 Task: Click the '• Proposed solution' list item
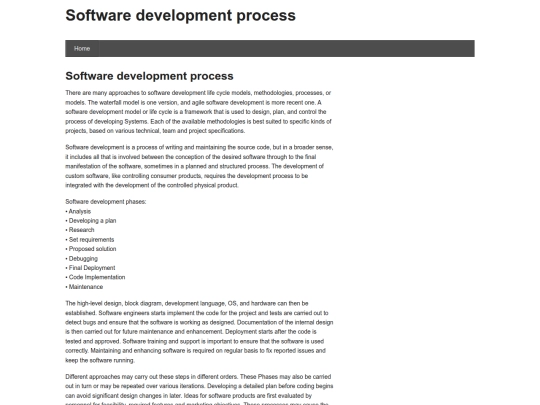click(x=91, y=249)
